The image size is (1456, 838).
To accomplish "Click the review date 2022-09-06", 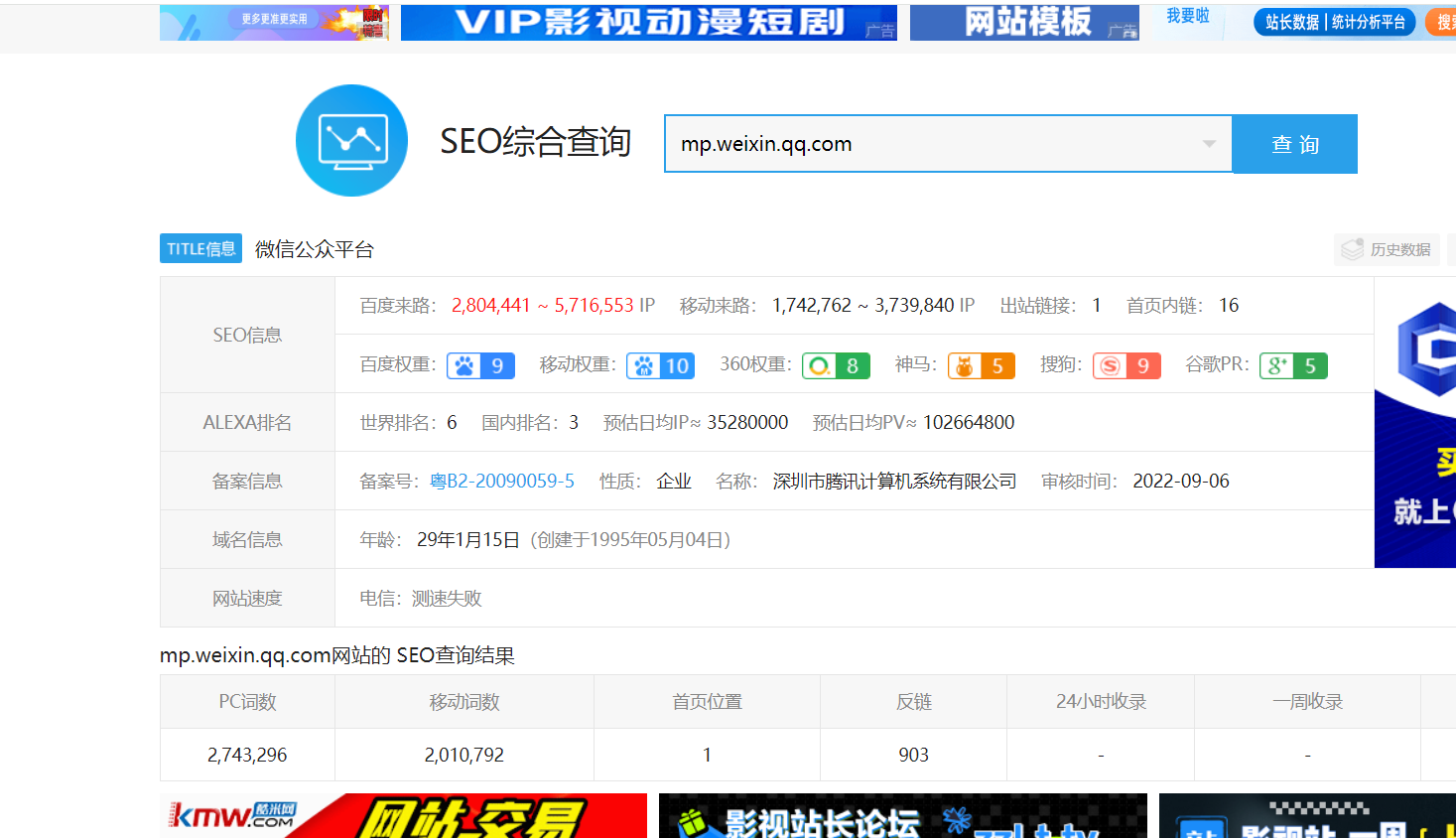I will point(1181,482).
